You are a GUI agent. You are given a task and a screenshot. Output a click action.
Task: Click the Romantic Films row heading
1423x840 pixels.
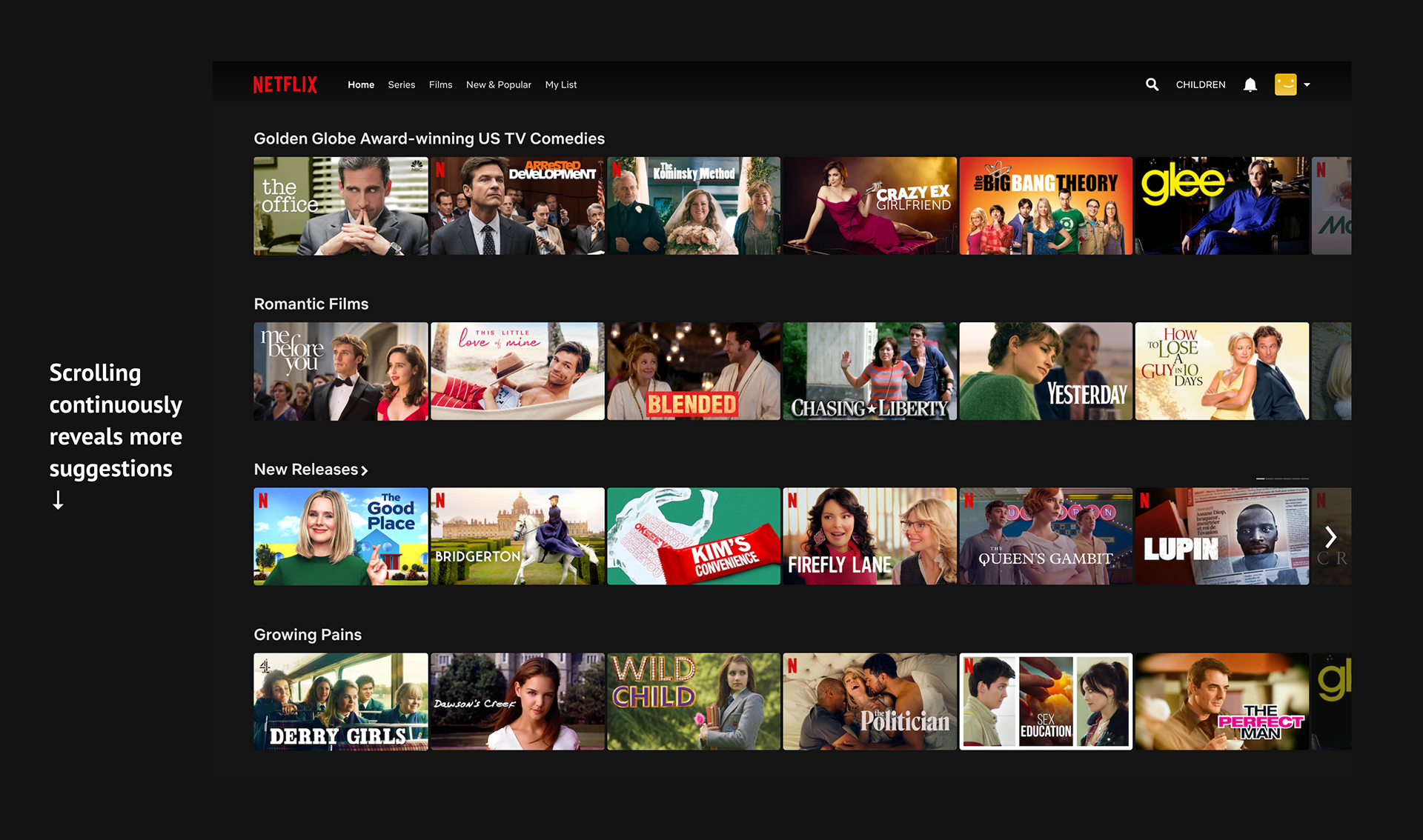(311, 304)
